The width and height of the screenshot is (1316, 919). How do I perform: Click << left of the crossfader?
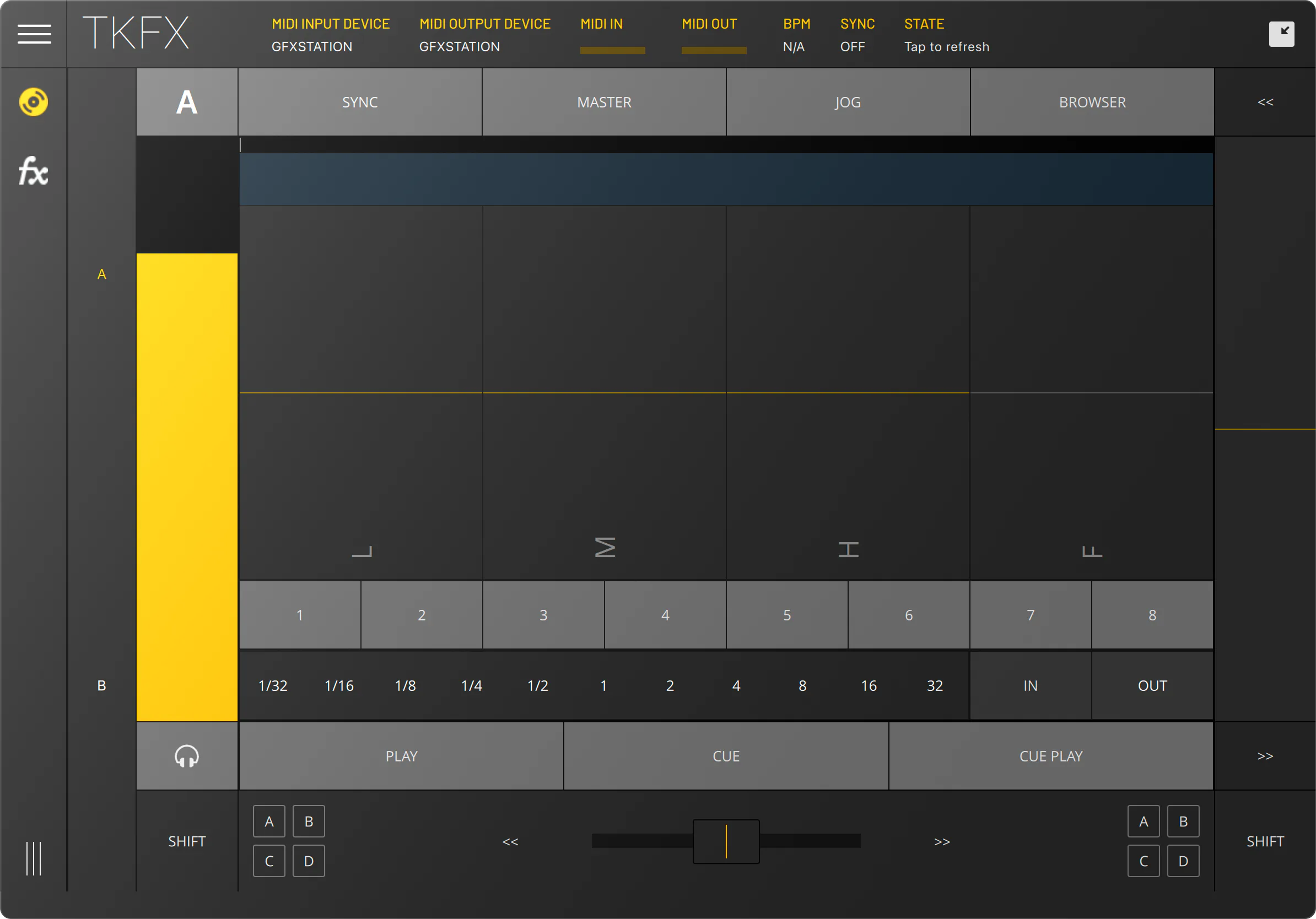[510, 841]
